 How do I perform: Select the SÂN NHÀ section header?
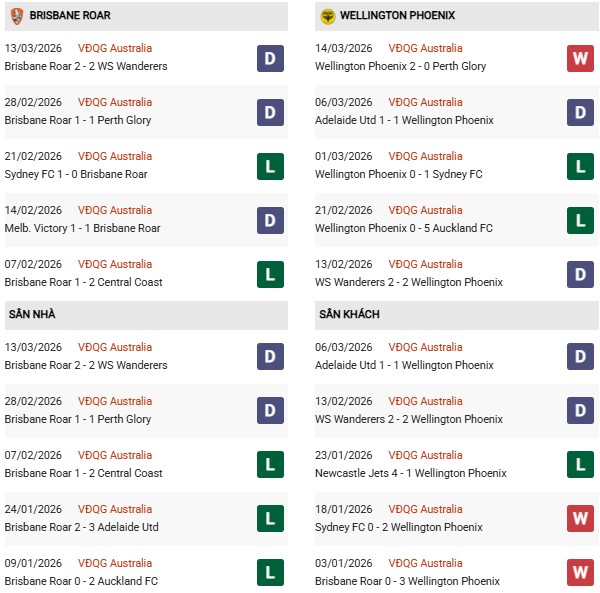pyautogui.click(x=32, y=315)
